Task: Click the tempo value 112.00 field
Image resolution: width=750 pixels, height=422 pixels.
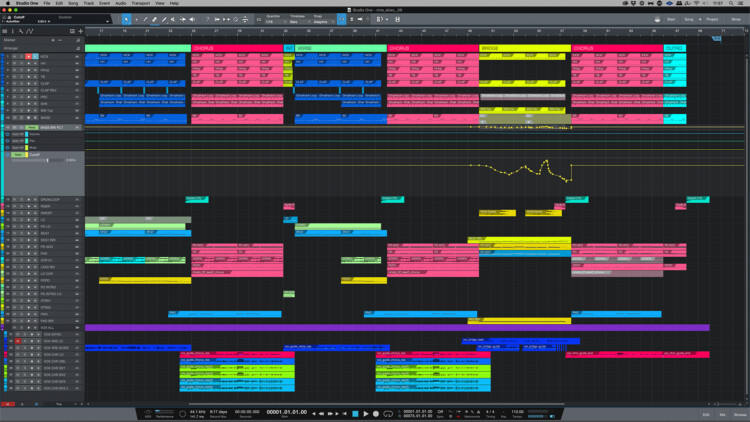Action: tap(518, 411)
